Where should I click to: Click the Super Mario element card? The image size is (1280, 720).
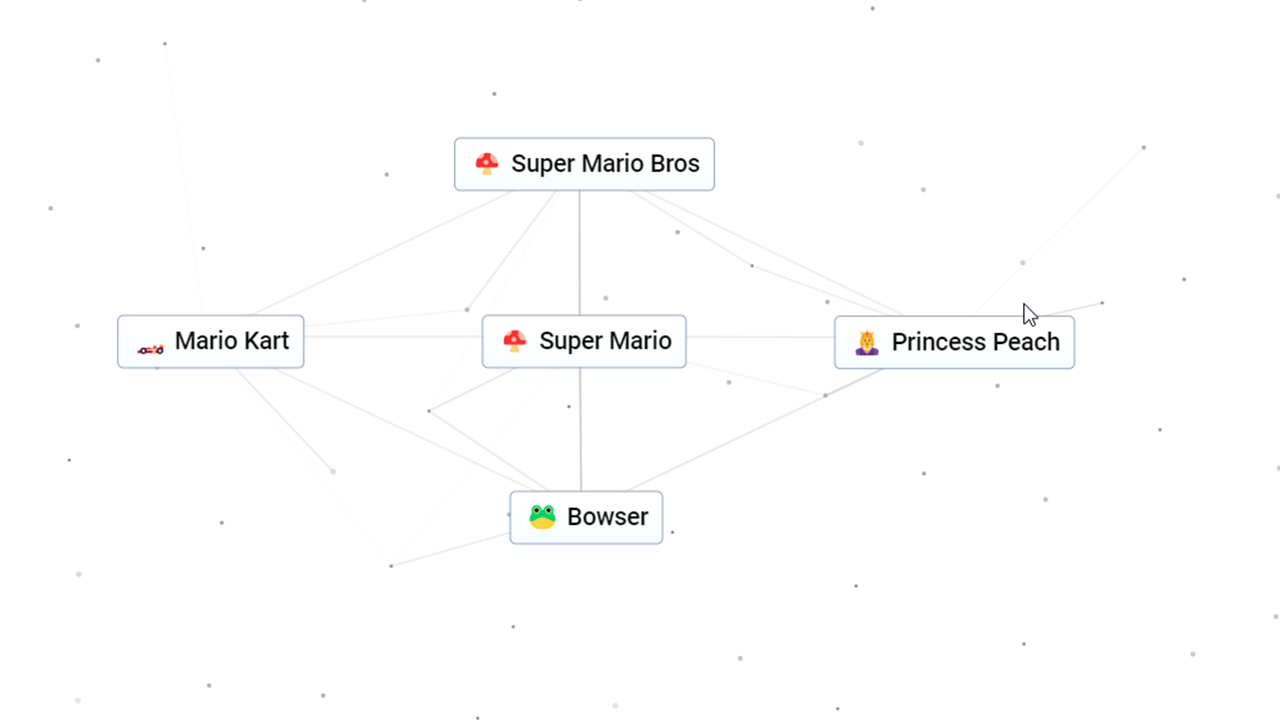pyautogui.click(x=584, y=341)
